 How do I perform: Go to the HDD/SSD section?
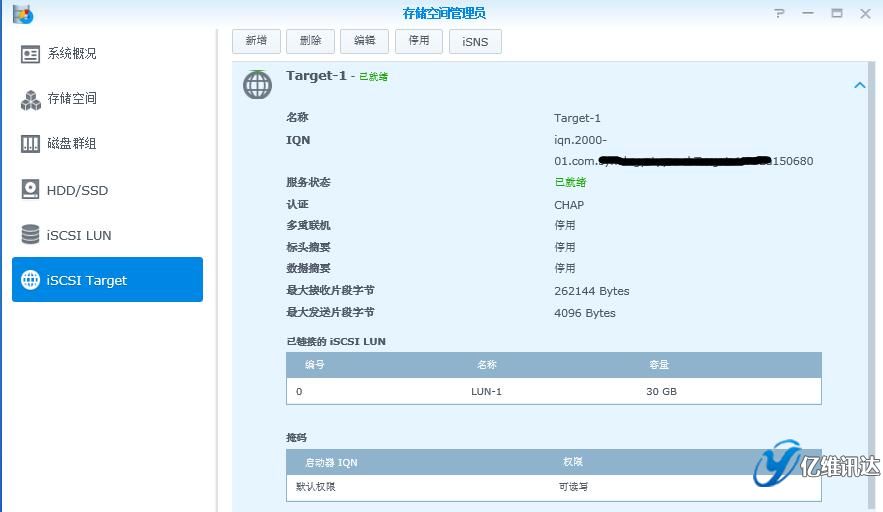click(77, 190)
